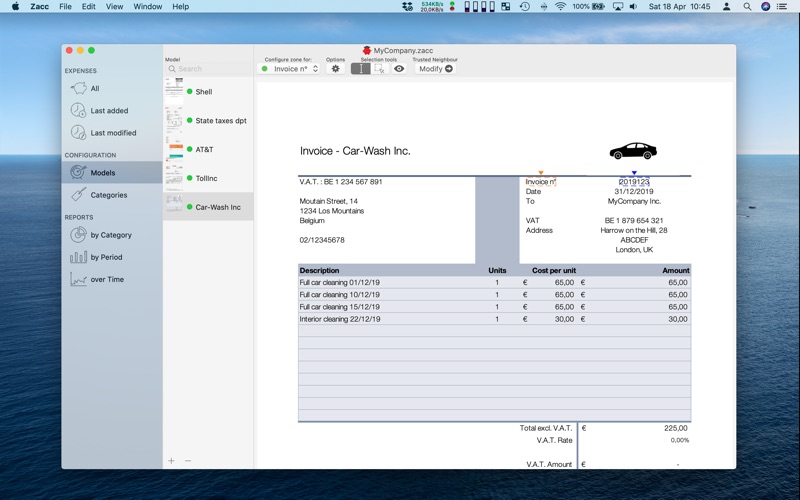
Task: Show Last added expenses
Action: tap(109, 110)
